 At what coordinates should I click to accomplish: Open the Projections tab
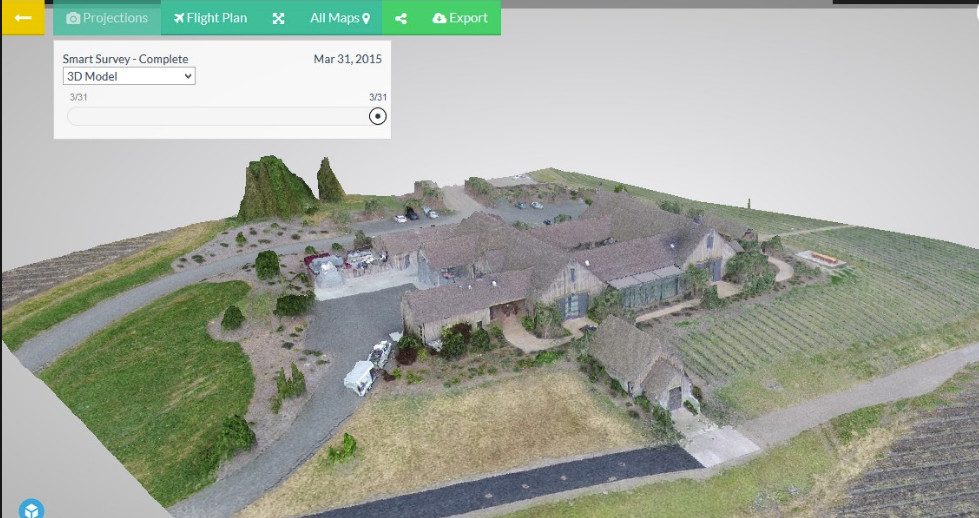coord(107,18)
